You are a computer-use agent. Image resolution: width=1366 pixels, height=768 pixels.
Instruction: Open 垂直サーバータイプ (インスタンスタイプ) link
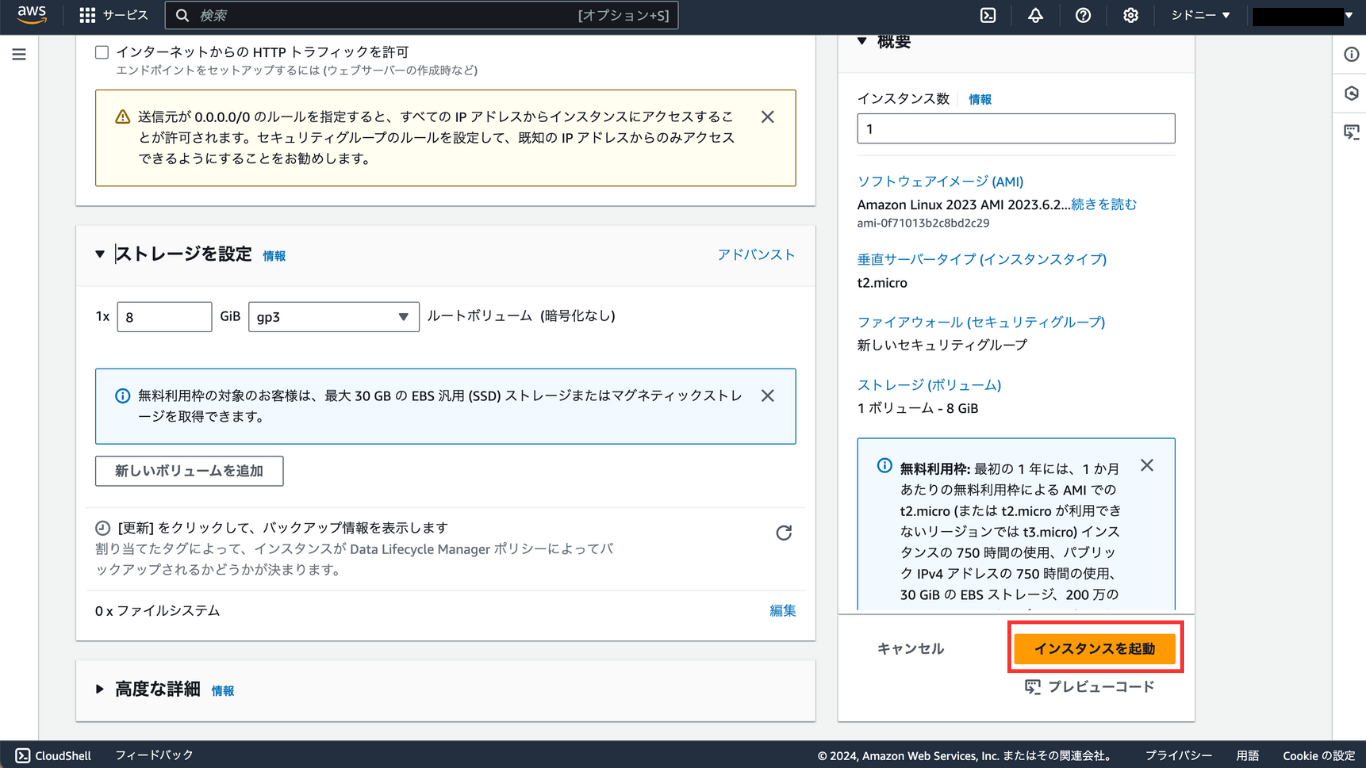click(982, 259)
